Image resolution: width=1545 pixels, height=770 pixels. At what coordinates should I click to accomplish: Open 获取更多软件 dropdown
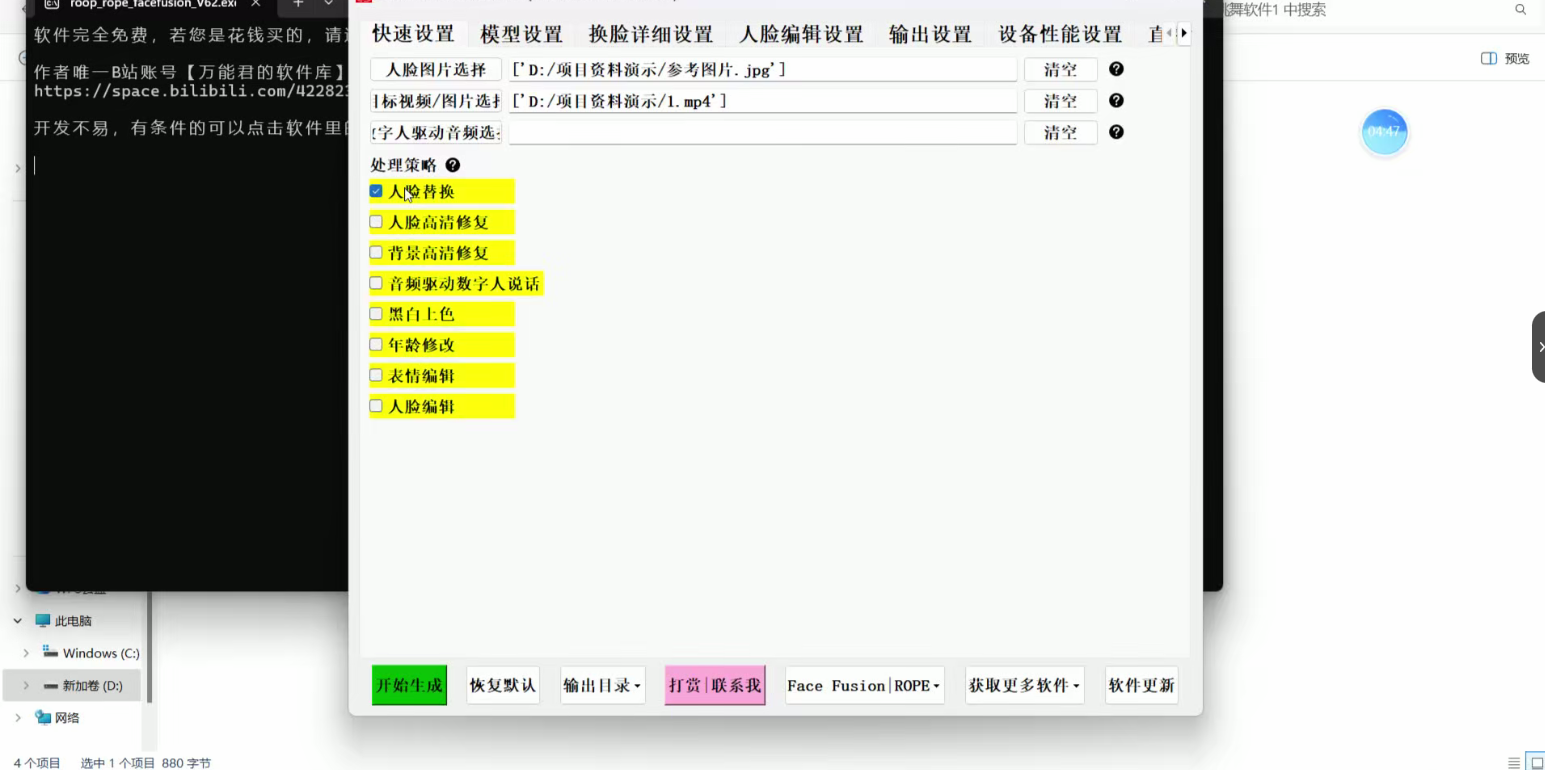[x=1024, y=685]
